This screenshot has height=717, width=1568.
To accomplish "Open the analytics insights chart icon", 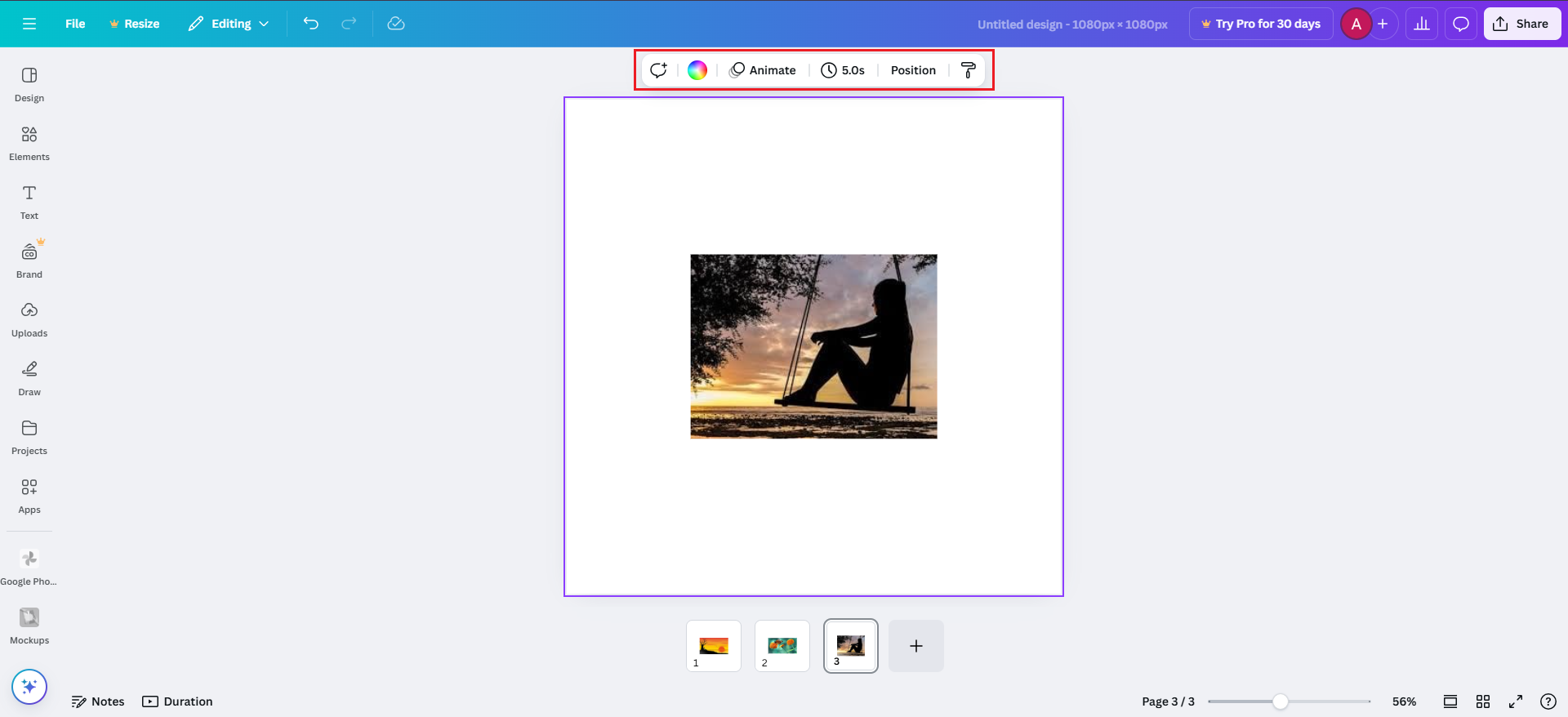I will [x=1422, y=24].
